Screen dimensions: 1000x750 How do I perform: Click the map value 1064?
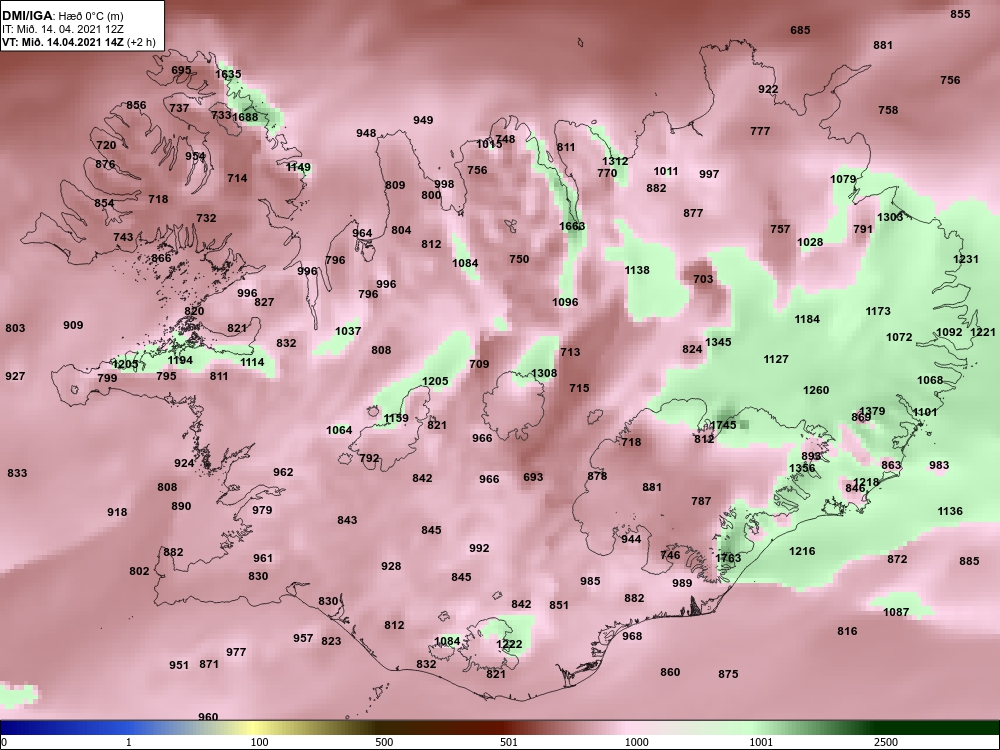click(339, 430)
